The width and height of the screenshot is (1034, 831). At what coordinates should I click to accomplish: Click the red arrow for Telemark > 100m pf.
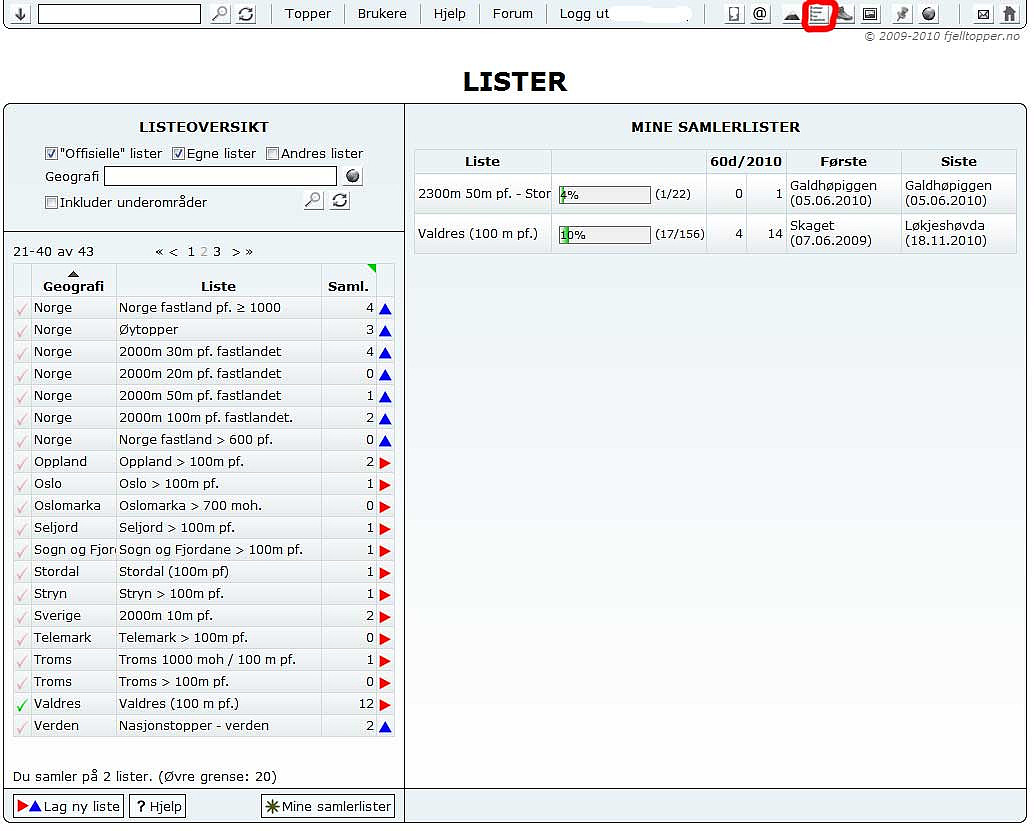386,638
